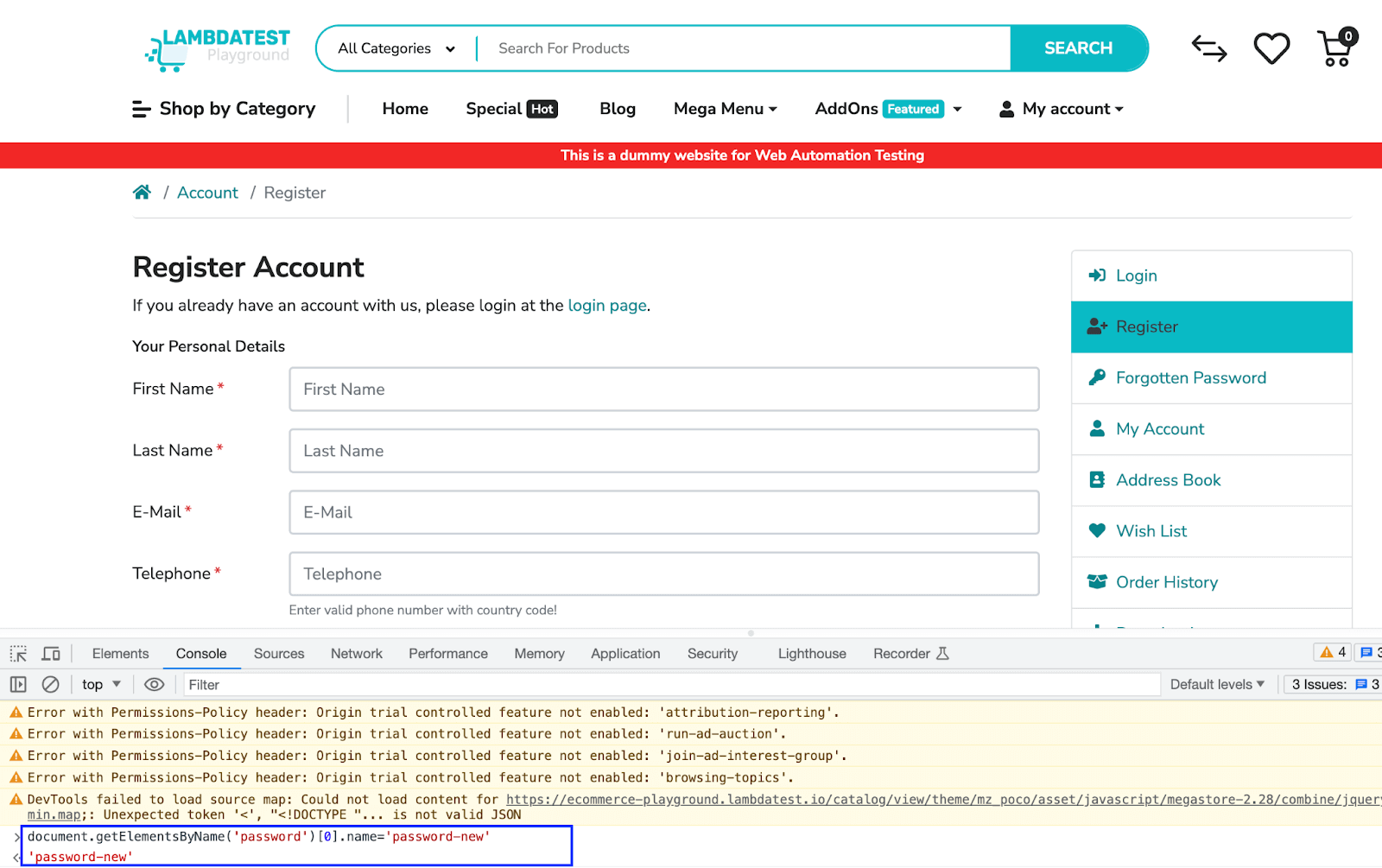Image resolution: width=1382 pixels, height=868 pixels.
Task: Switch to the Network tab
Action: point(356,654)
